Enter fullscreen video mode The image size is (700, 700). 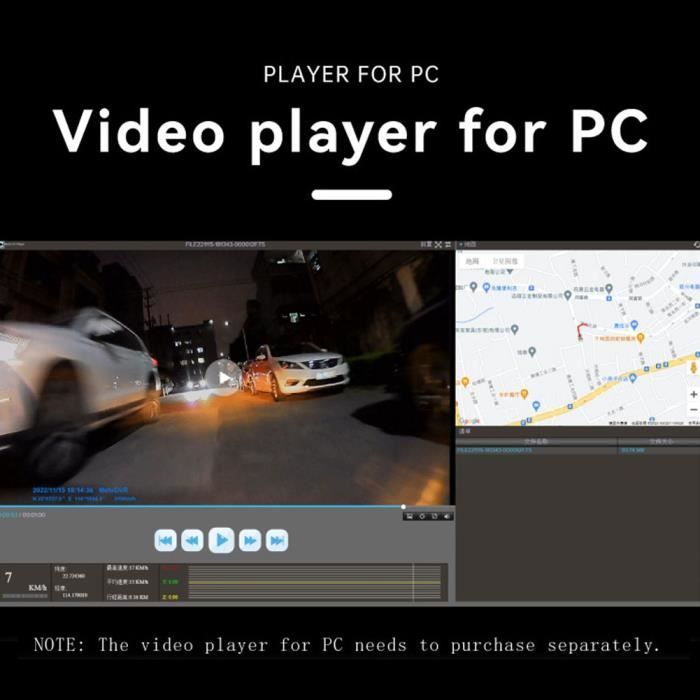[x=438, y=245]
